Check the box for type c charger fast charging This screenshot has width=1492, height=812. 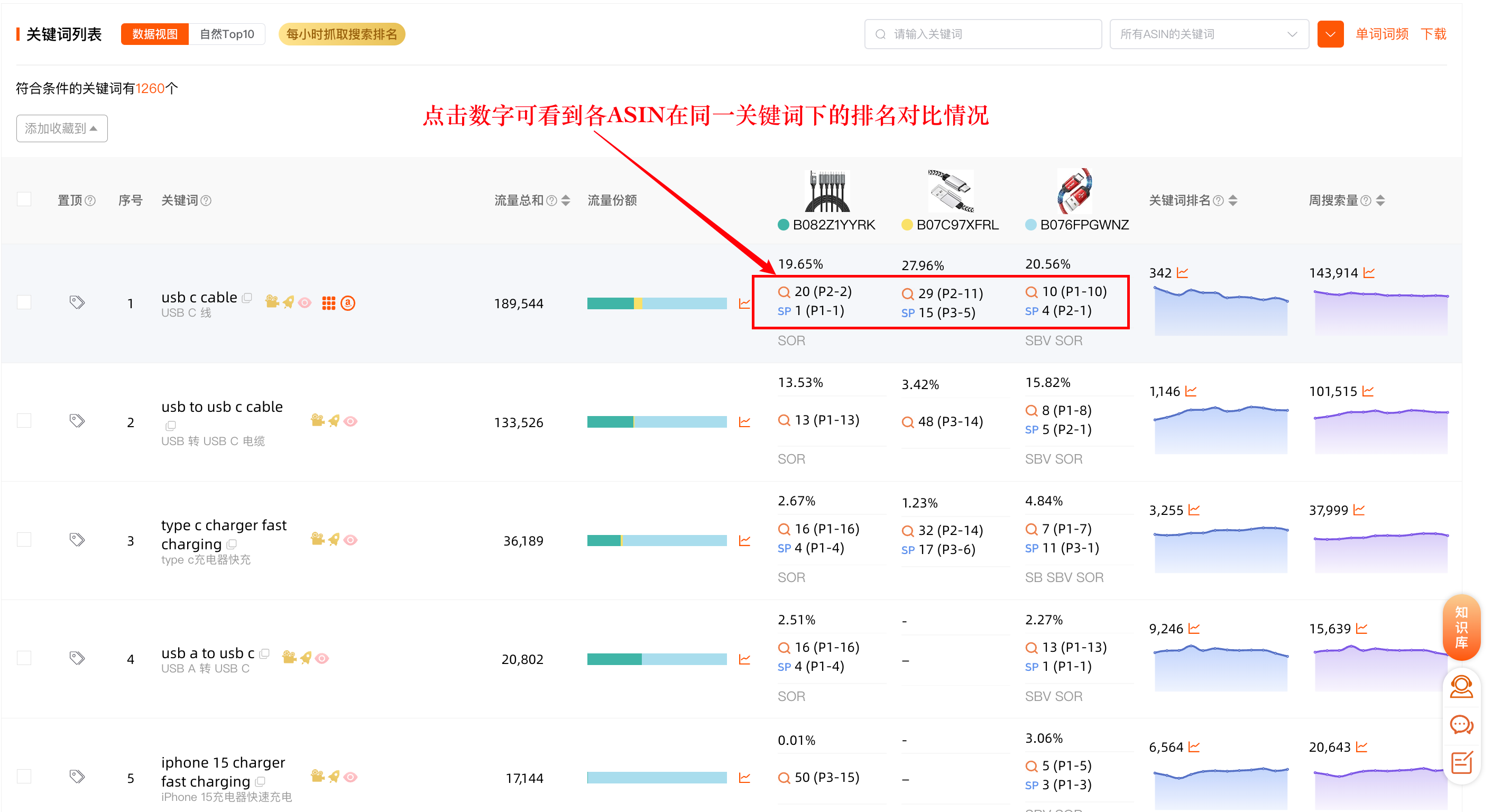coord(24,540)
